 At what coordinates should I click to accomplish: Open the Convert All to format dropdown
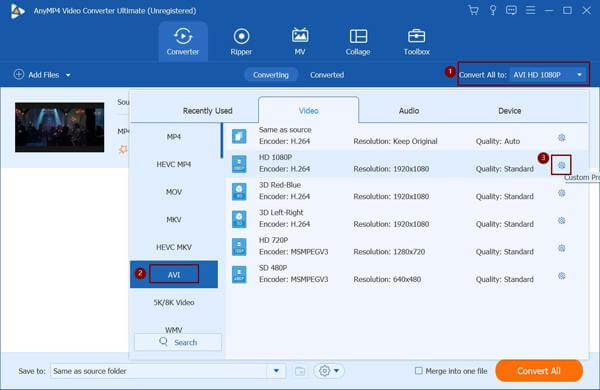click(x=548, y=75)
